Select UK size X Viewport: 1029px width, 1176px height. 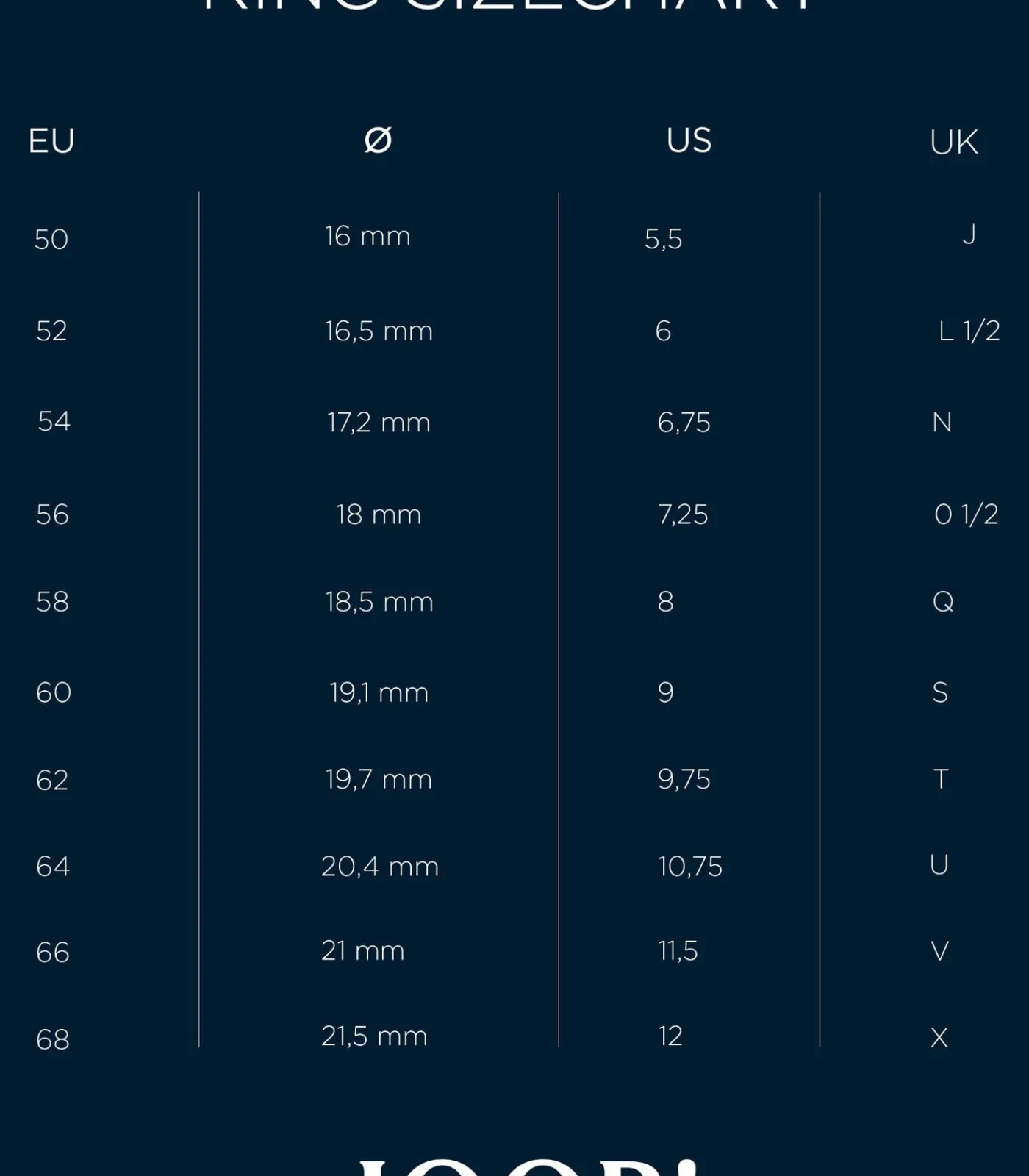coord(939,1038)
